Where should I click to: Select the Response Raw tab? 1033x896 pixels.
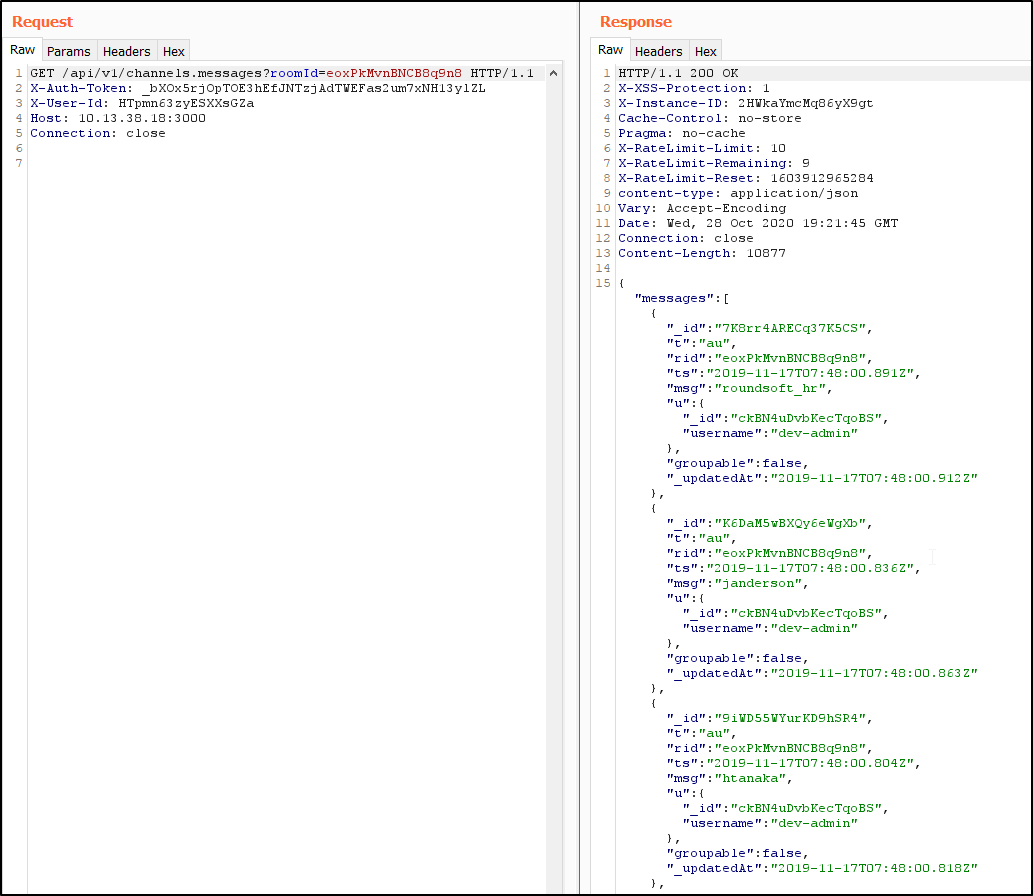coord(610,50)
